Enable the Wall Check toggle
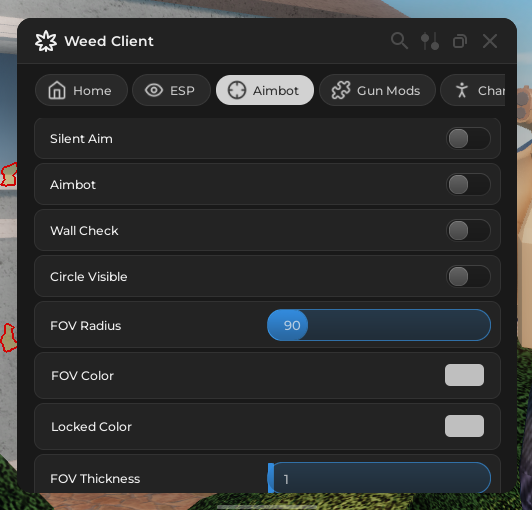This screenshot has height=510, width=532. click(x=468, y=230)
